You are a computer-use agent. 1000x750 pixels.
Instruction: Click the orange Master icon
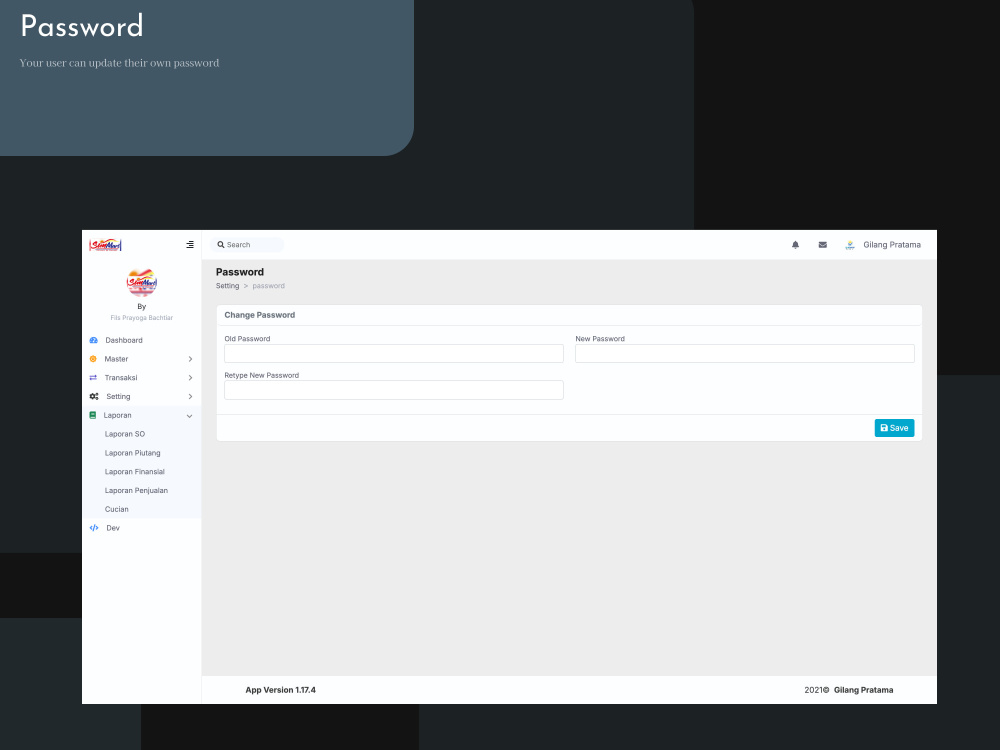coord(93,359)
